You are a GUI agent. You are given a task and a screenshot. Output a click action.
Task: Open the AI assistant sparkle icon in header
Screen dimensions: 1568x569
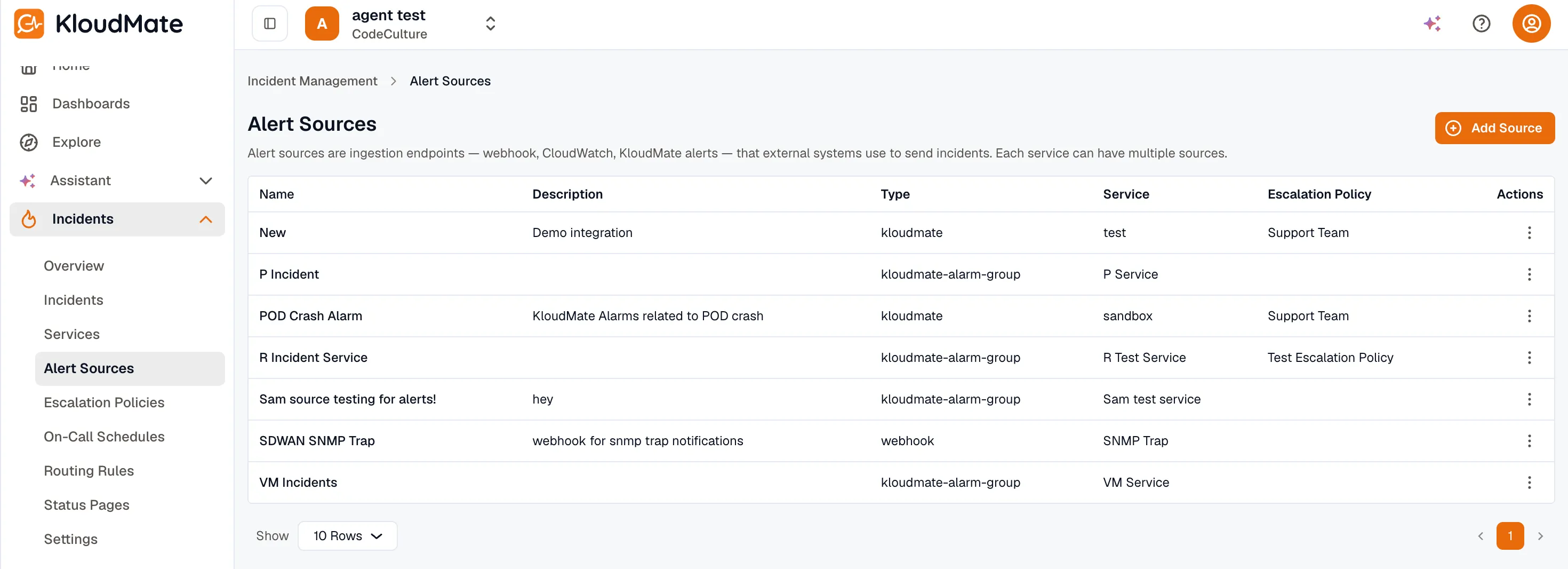click(1432, 24)
